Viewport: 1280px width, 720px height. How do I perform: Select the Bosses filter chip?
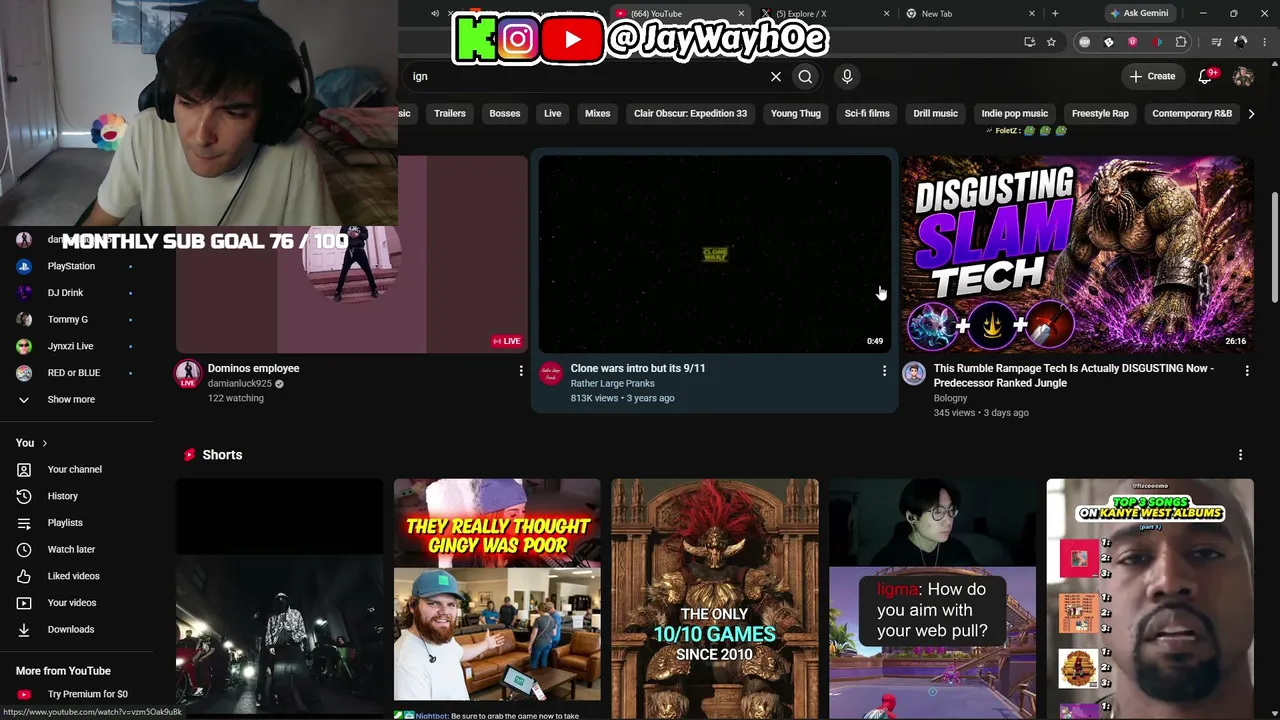pos(505,114)
